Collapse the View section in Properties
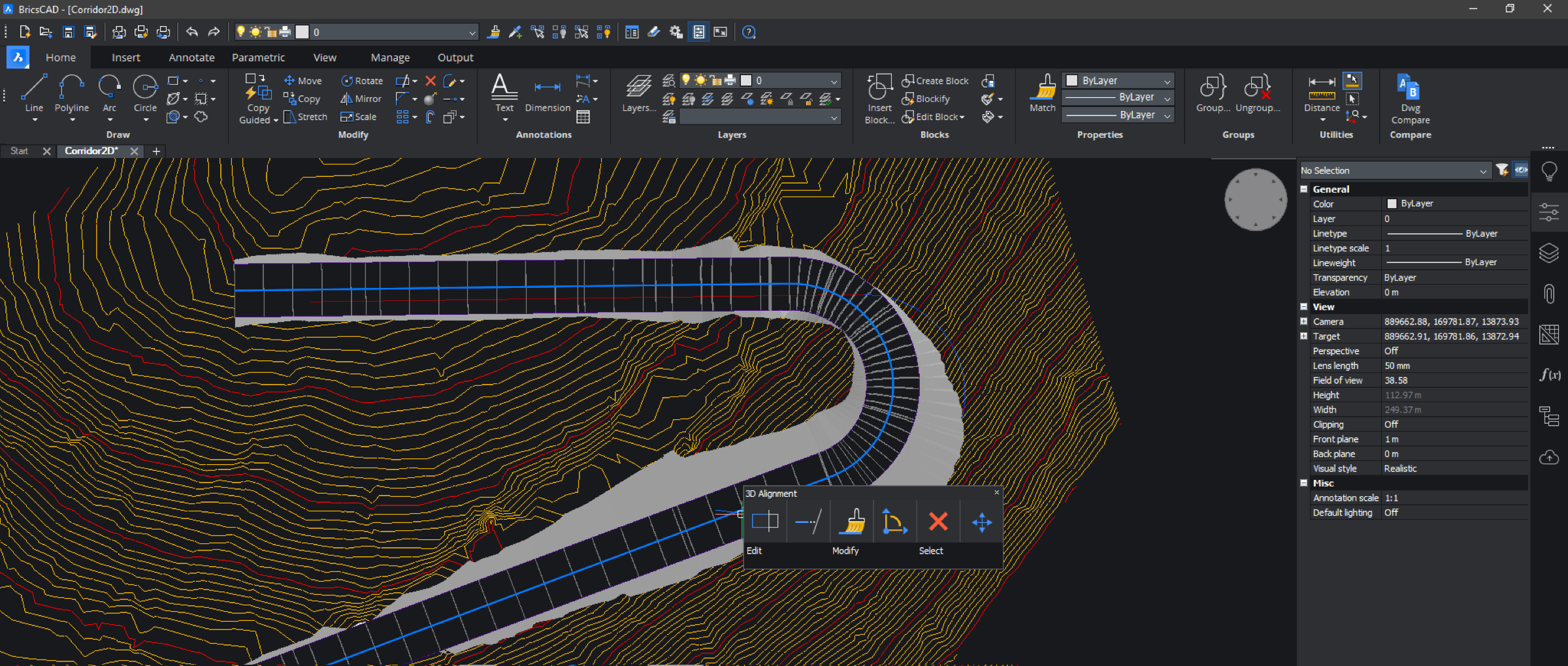1568x666 pixels. coord(1304,307)
